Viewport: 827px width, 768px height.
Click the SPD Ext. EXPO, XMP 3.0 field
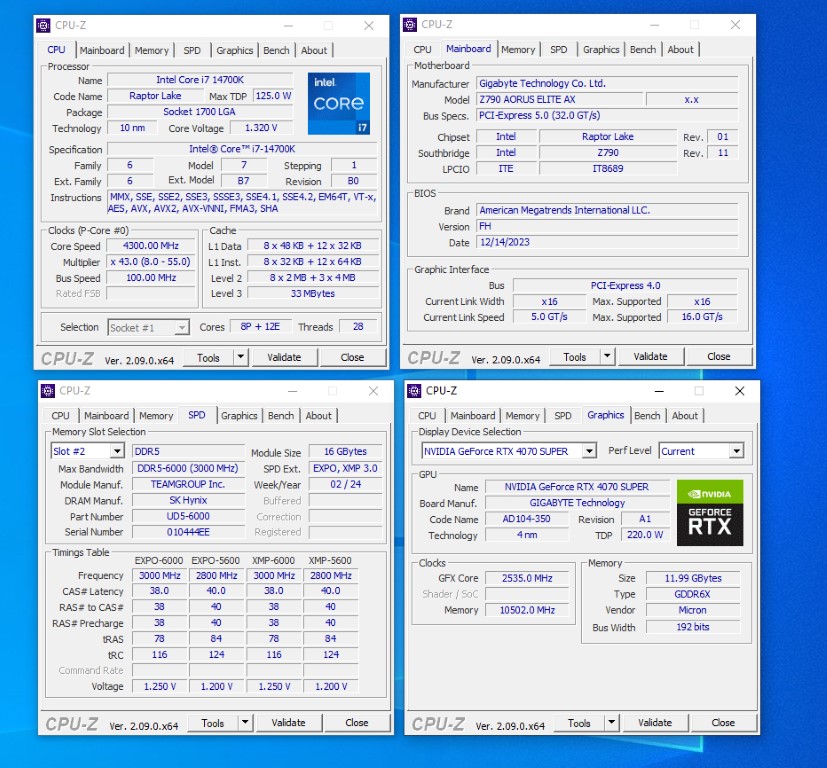click(x=345, y=468)
